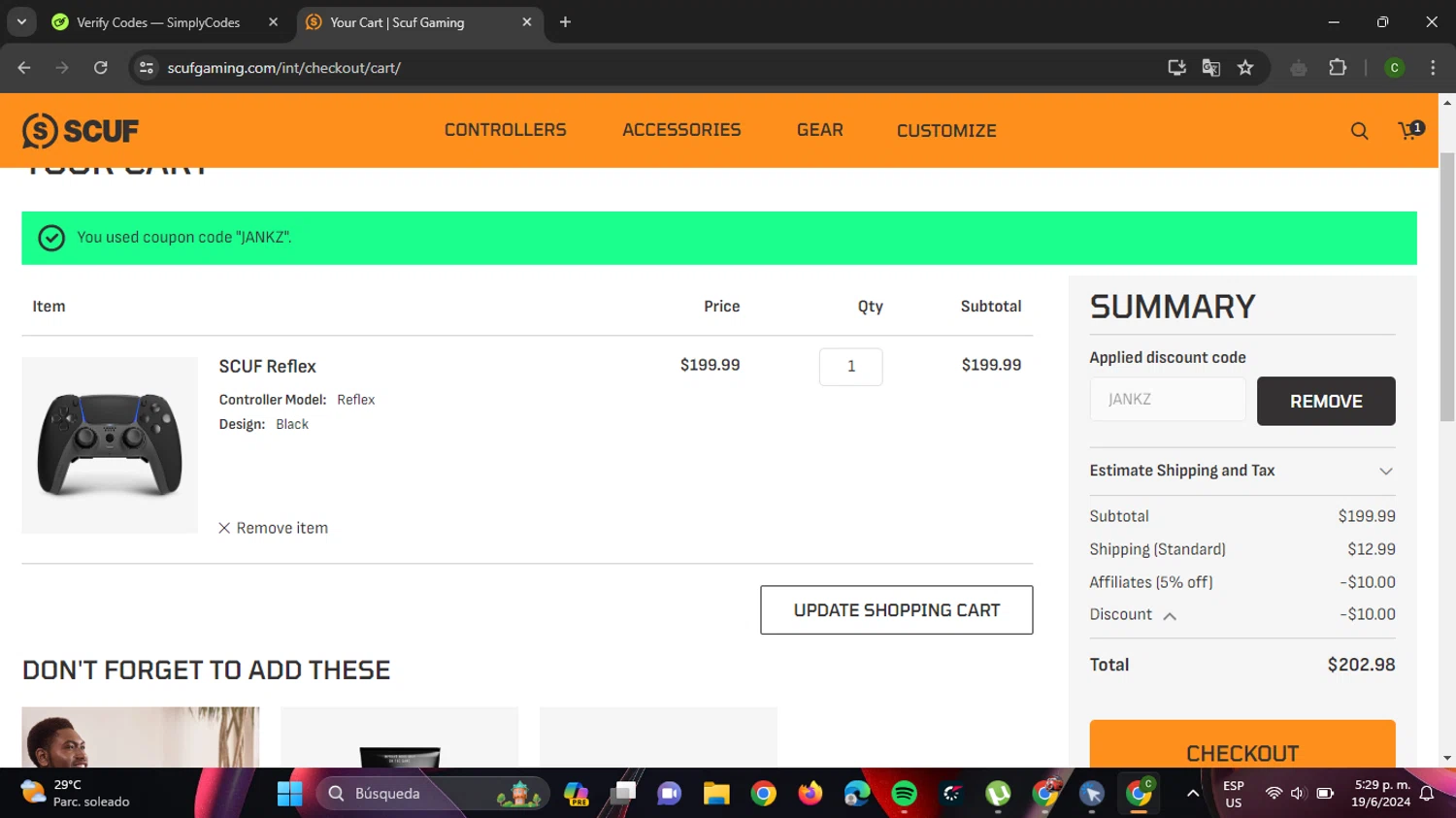Show hidden system tray icons chevron
Screen dimensions: 1456x818
pos(1193,794)
